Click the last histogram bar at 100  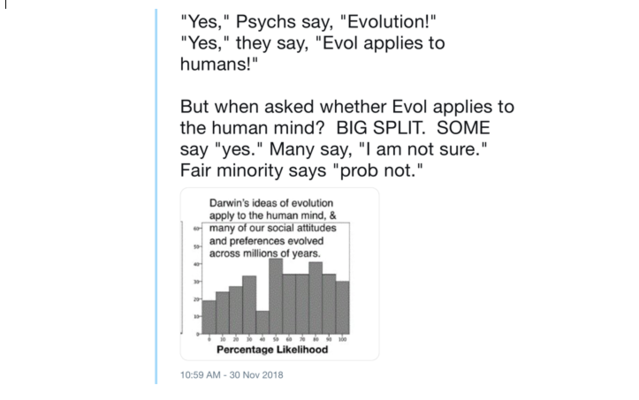click(343, 308)
